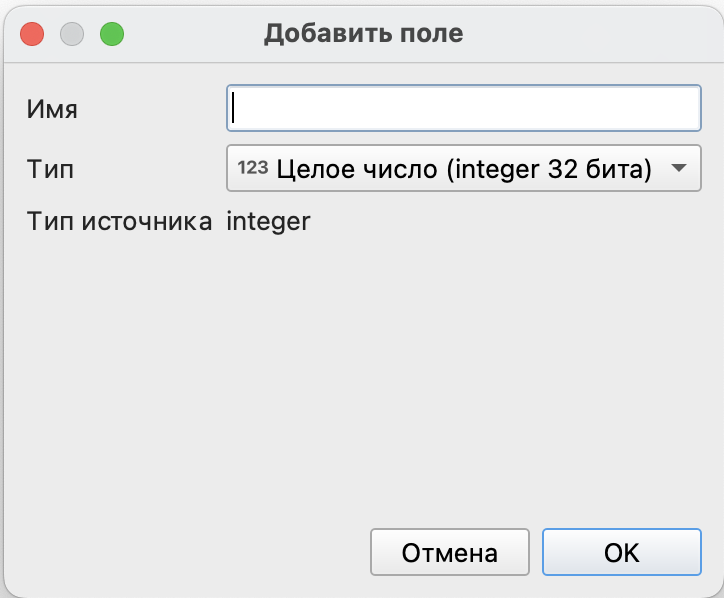Select the "integer 32 бита" text in dropdown
724x598 pixels.
[x=549, y=169]
